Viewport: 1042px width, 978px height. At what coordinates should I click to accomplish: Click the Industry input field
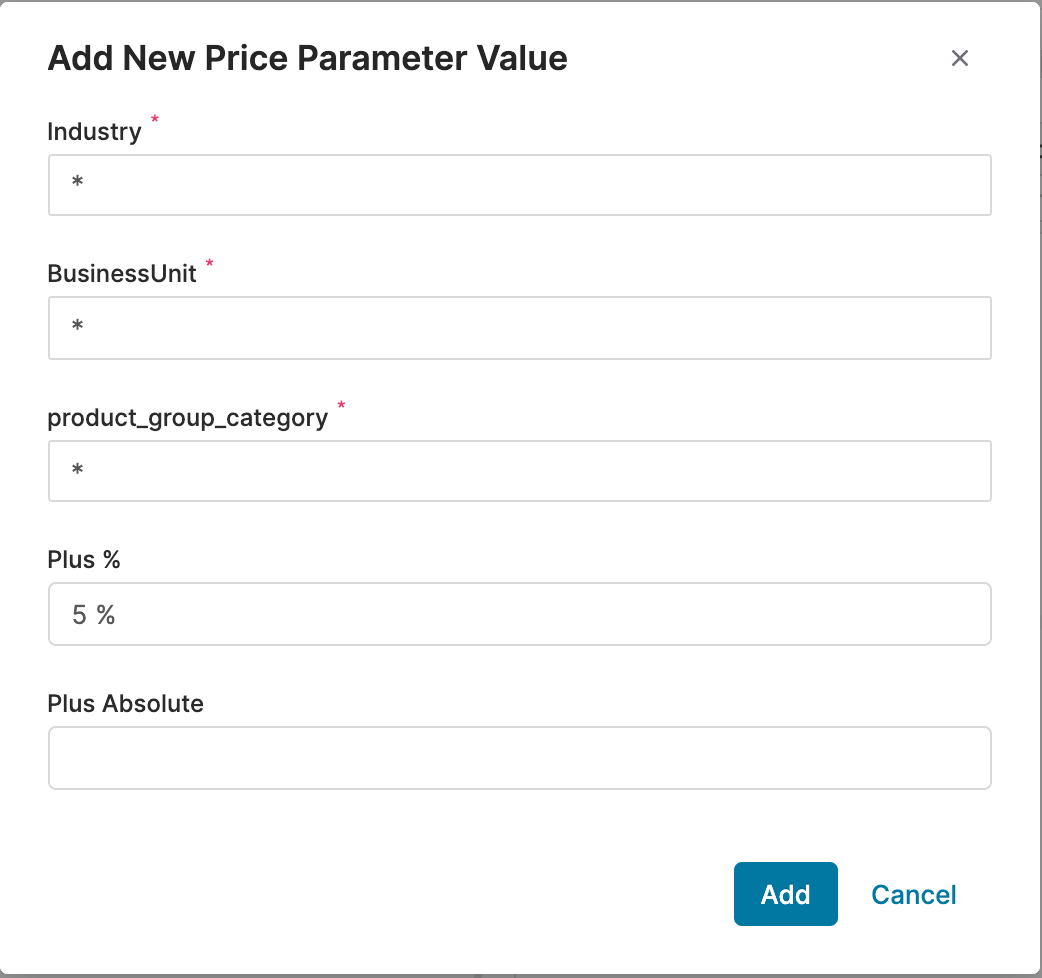click(x=519, y=184)
